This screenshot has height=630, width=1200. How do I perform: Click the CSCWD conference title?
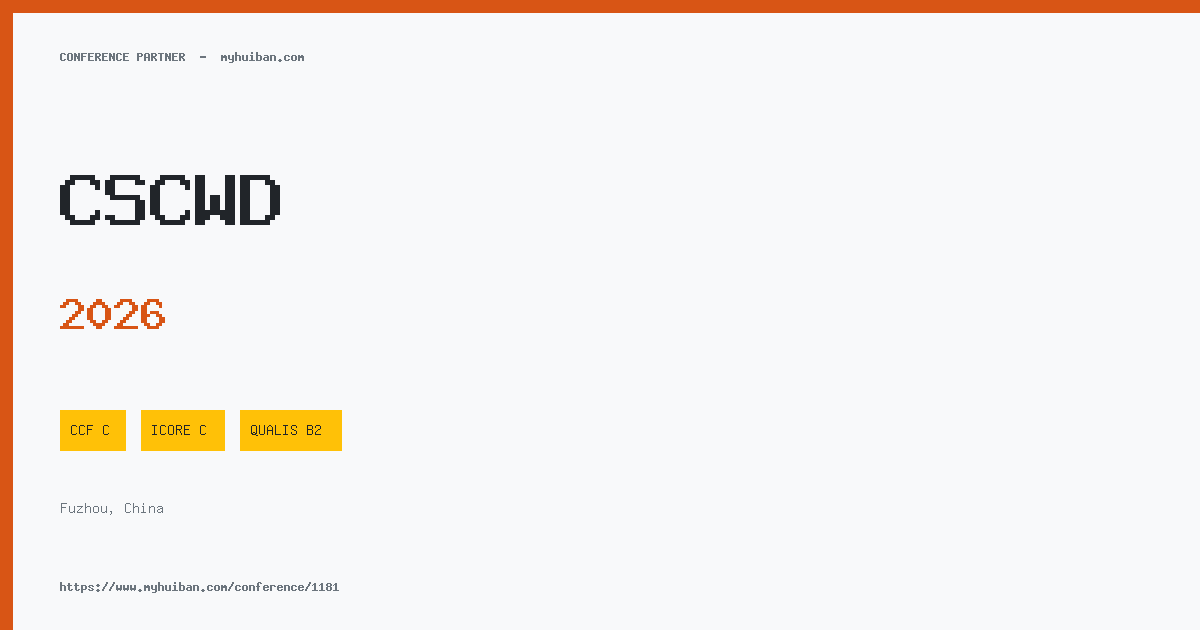170,200
